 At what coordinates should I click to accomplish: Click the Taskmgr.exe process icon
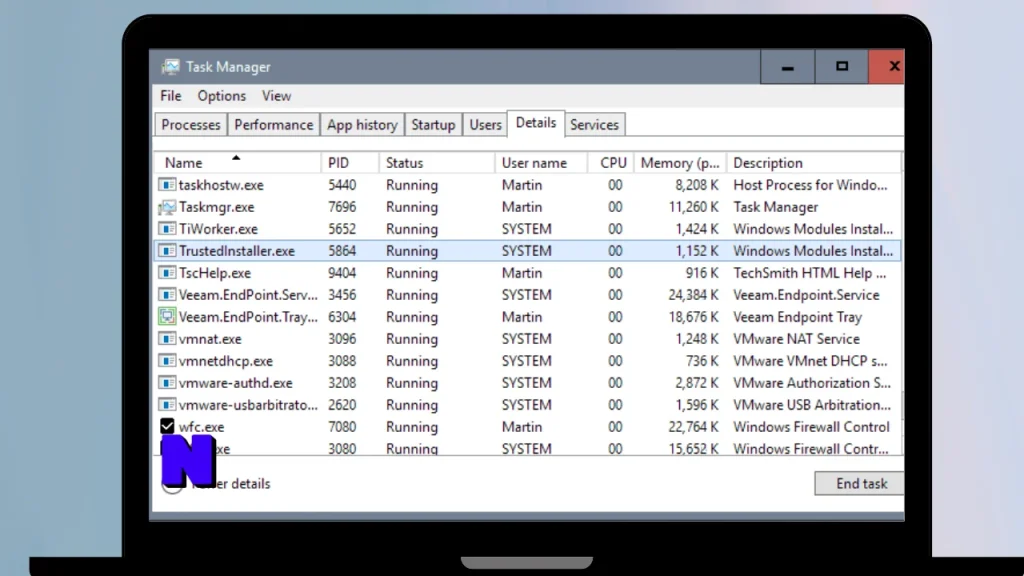pyautogui.click(x=167, y=207)
